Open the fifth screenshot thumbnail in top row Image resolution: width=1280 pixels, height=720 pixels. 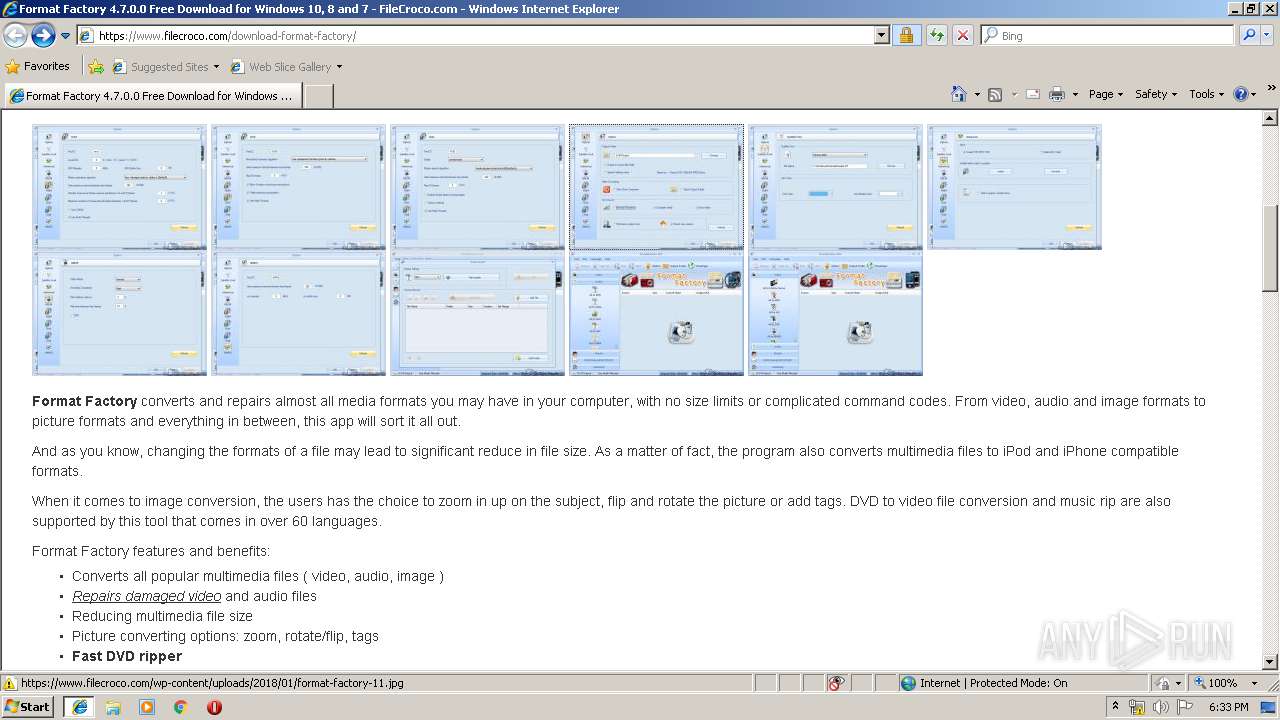point(835,186)
